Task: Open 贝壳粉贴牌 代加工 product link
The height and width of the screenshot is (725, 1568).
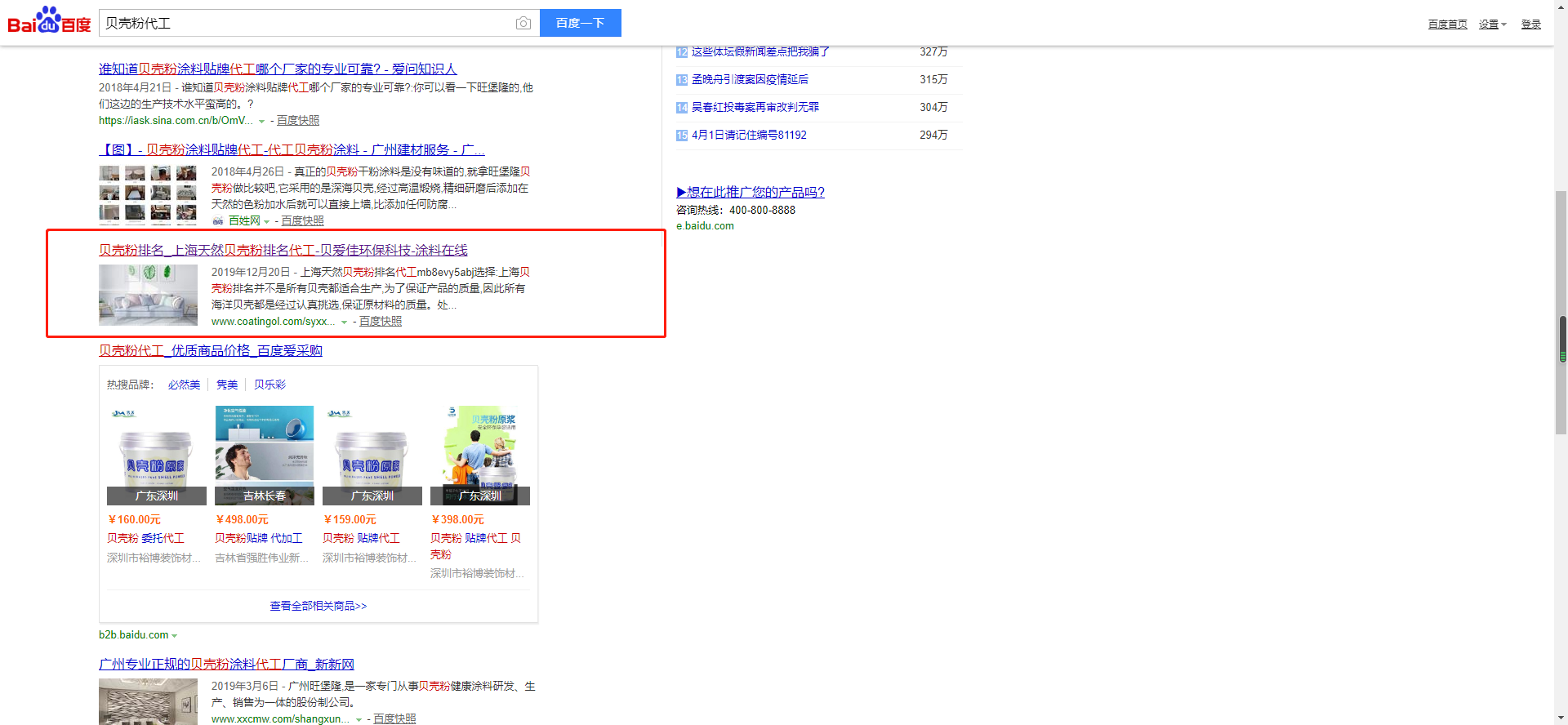Action: pyautogui.click(x=258, y=539)
